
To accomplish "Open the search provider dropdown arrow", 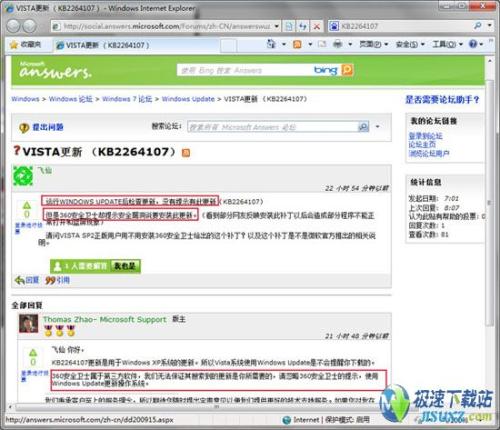I will tap(490, 26).
